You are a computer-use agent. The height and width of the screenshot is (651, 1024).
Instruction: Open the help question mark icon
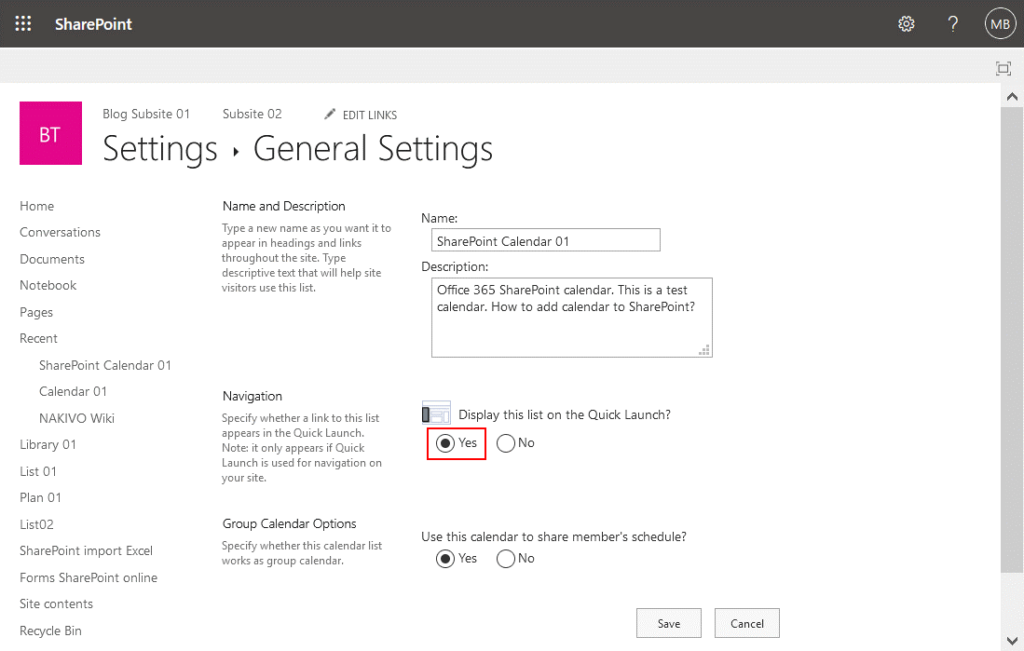coord(952,23)
